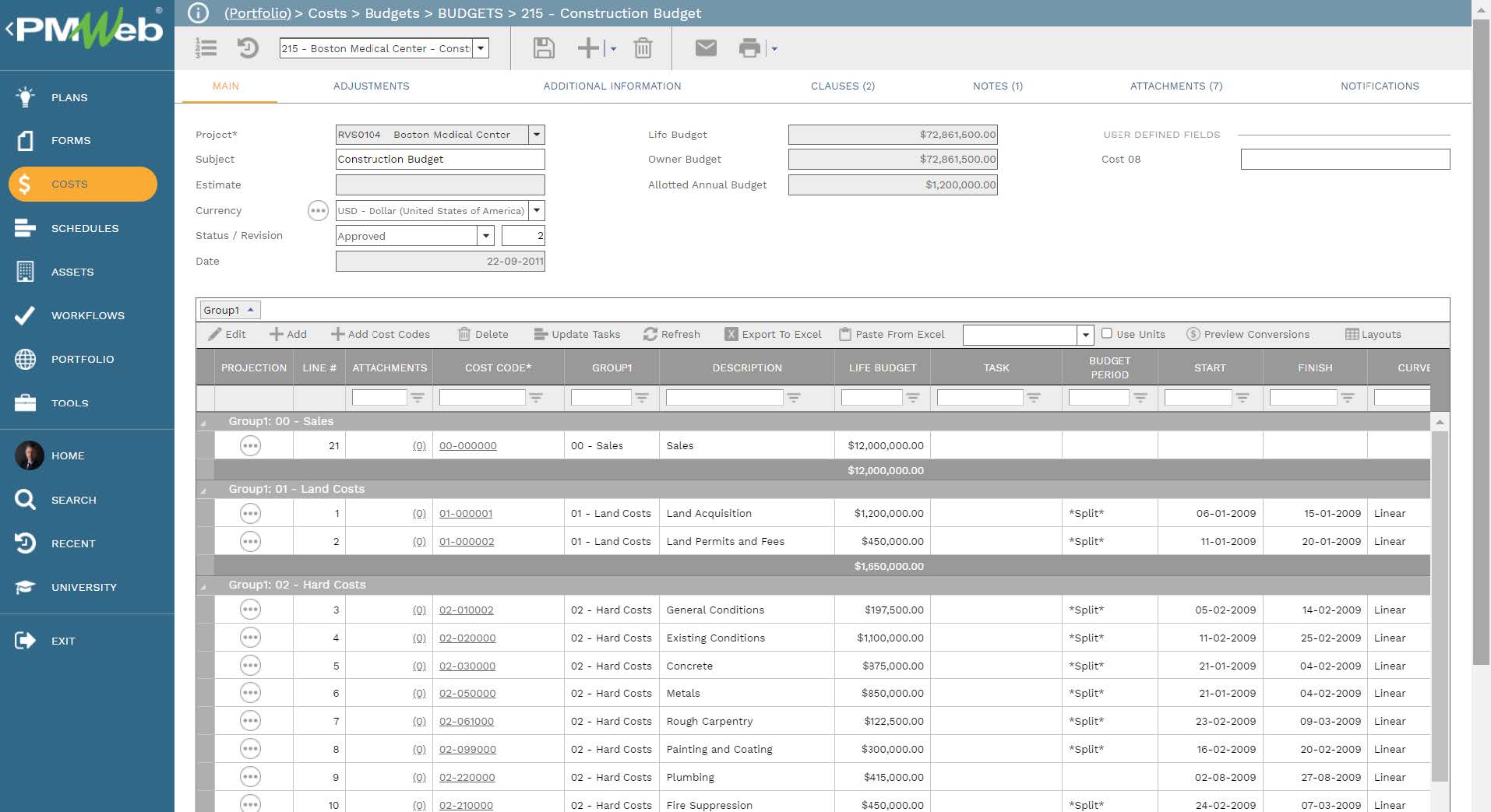This screenshot has height=812, width=1491.
Task: Open the Workflows module in the sidebar
Action: (x=87, y=315)
